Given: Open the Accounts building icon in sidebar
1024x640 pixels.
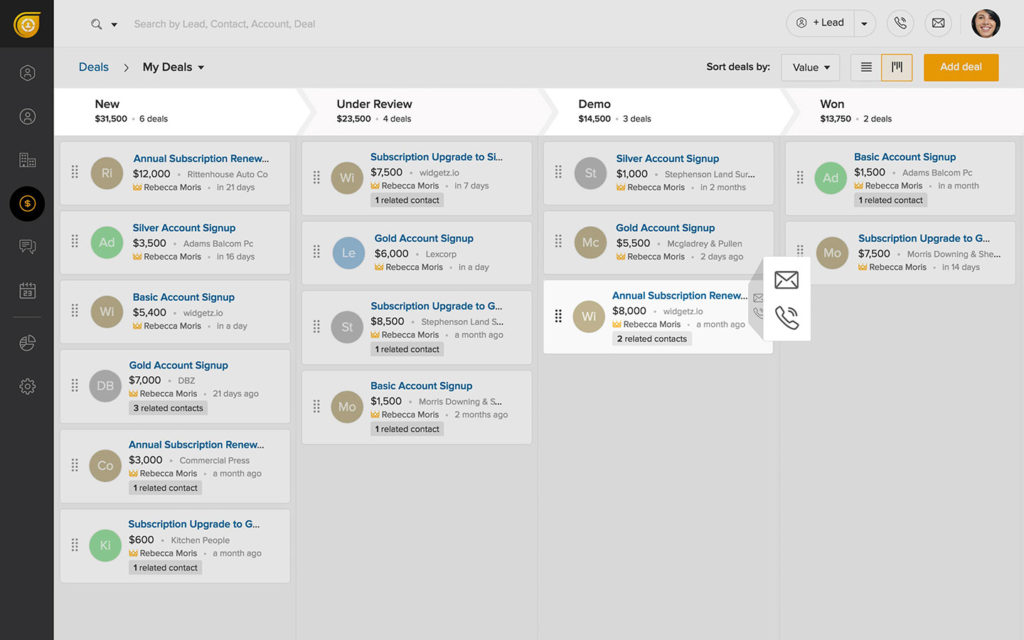Looking at the screenshot, I should pos(27,160).
